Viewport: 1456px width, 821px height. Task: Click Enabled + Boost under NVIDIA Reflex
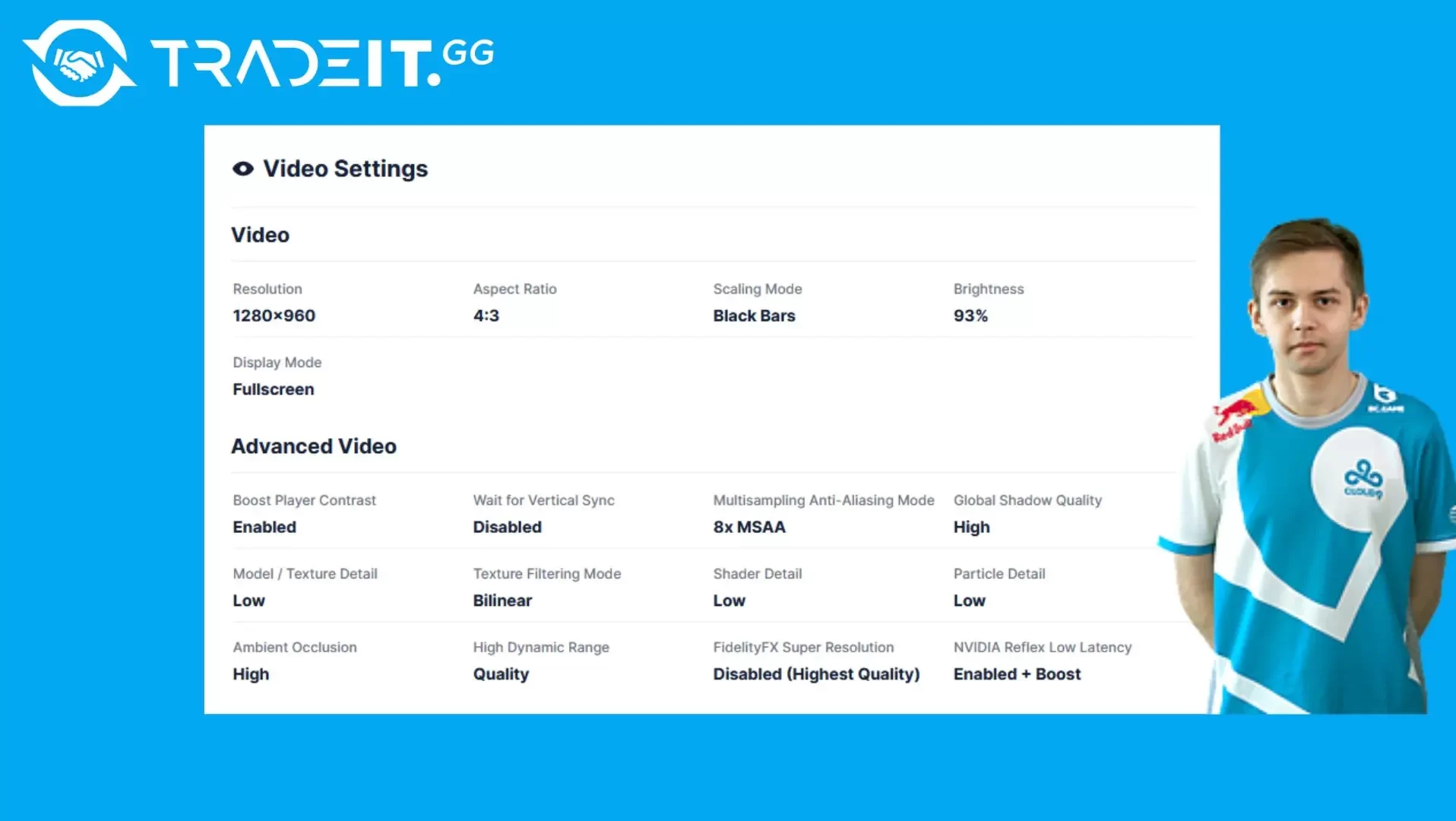(1017, 674)
